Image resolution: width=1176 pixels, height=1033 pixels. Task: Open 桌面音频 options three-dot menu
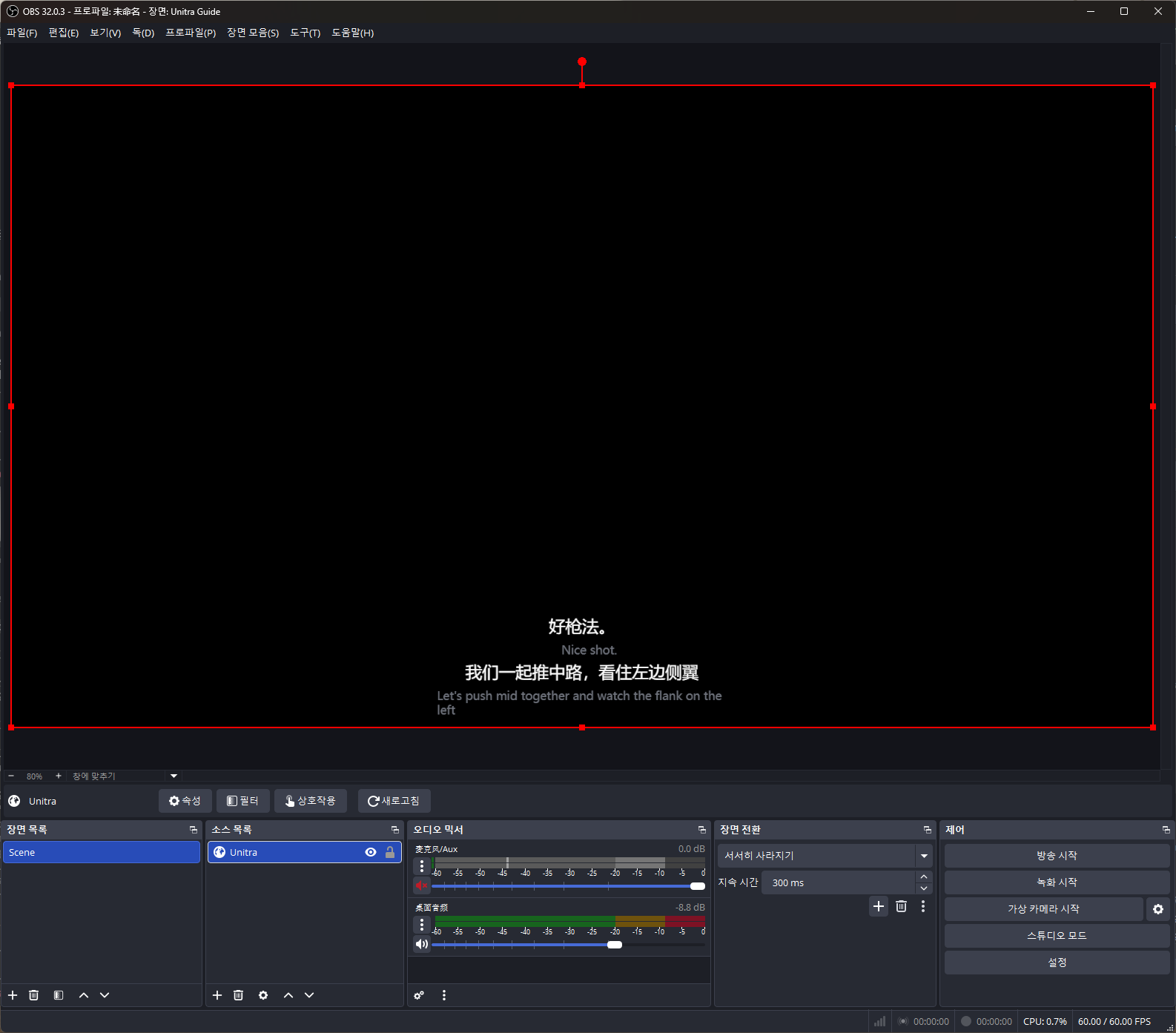pos(422,924)
